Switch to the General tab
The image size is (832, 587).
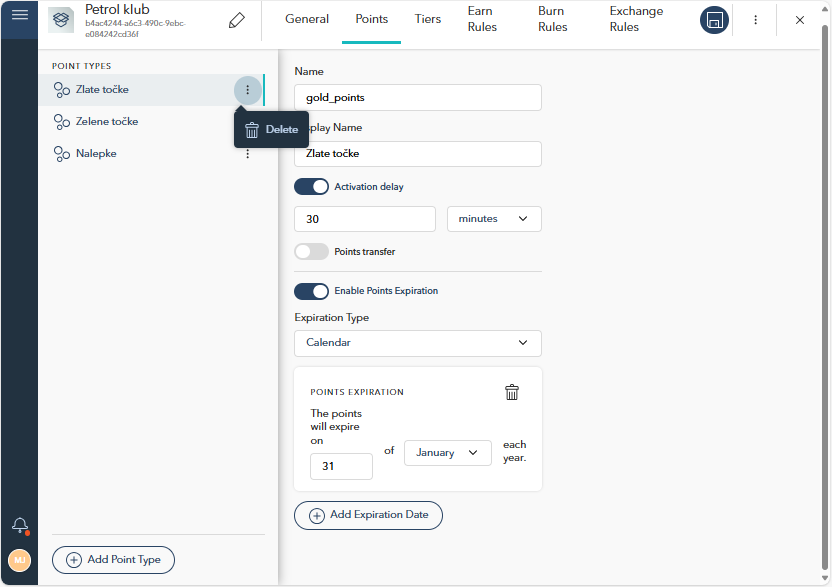click(x=307, y=19)
